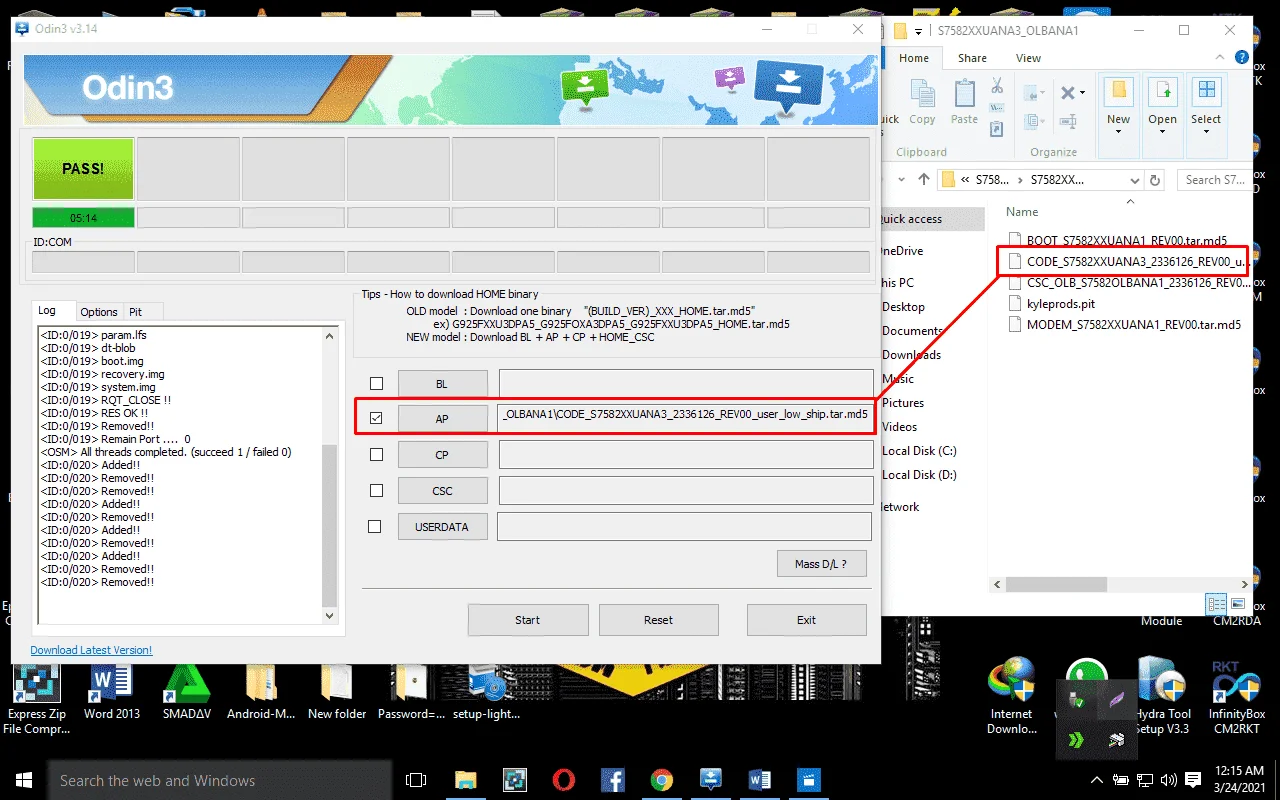1280x800 pixels.
Task: Click the Word icon in taskbar
Action: 760,780
